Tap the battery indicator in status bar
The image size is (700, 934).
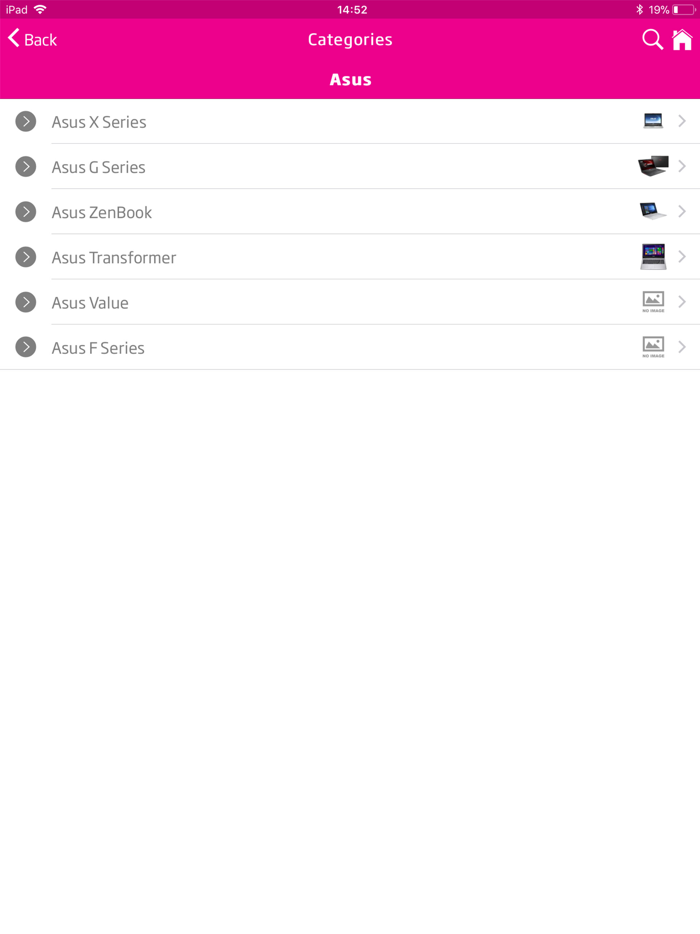click(683, 9)
